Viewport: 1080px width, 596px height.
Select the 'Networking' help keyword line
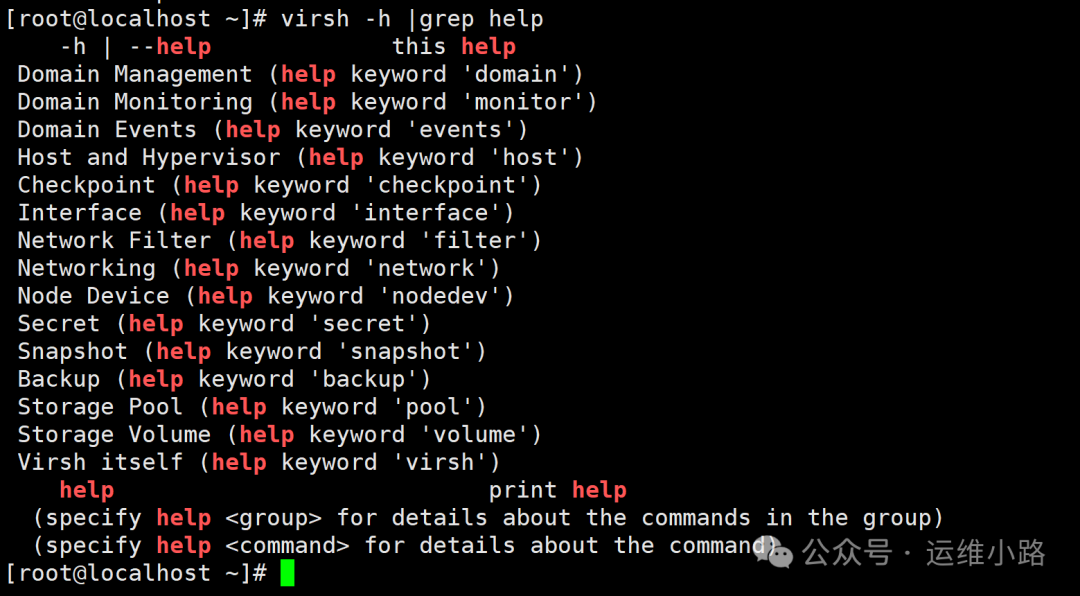coord(259,268)
